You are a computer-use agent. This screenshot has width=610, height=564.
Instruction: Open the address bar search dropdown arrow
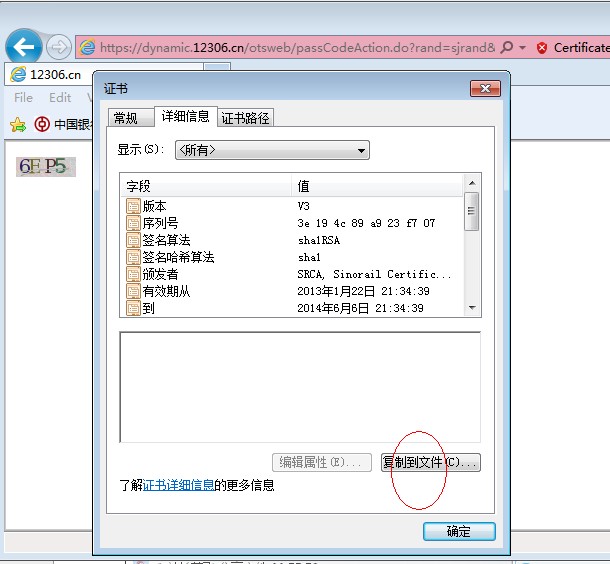(522, 47)
